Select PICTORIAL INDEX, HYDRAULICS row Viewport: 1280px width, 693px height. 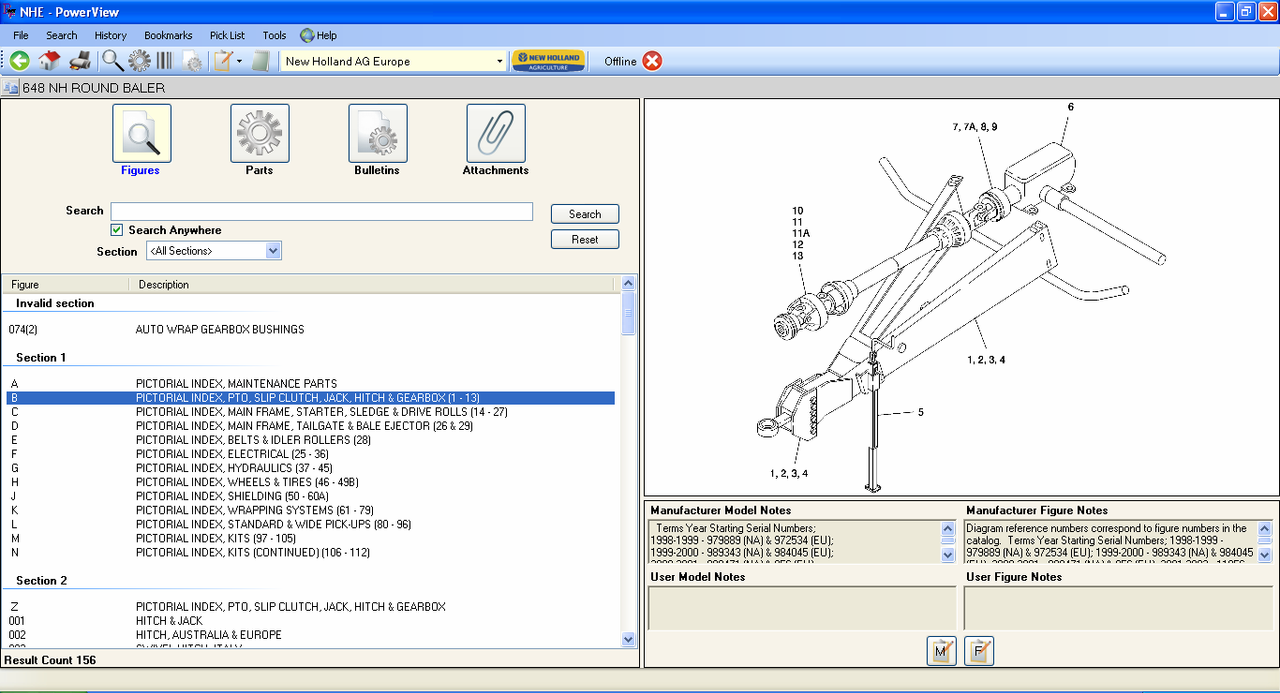(x=311, y=468)
